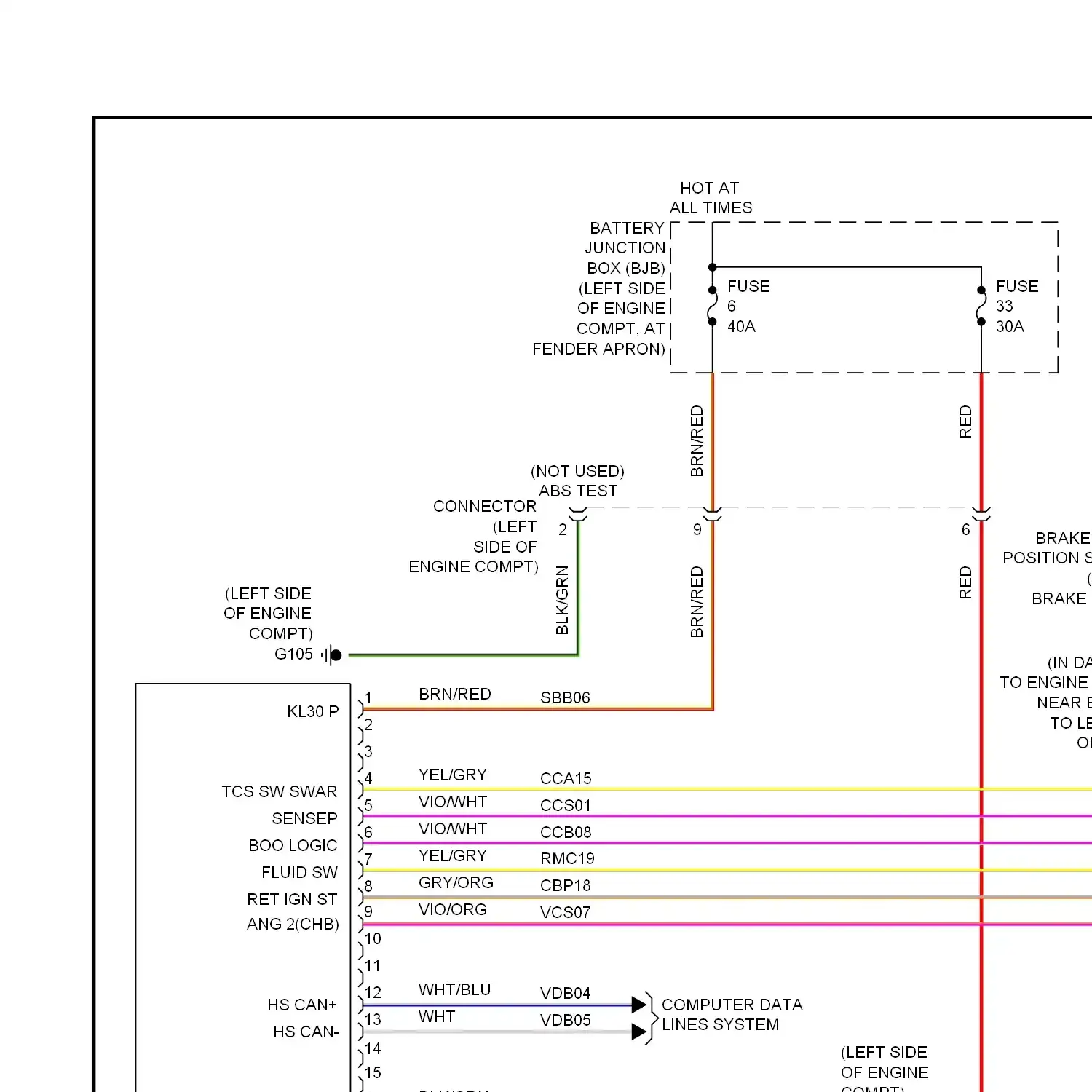Click the RET IGN ST pin label

[x=292, y=899]
